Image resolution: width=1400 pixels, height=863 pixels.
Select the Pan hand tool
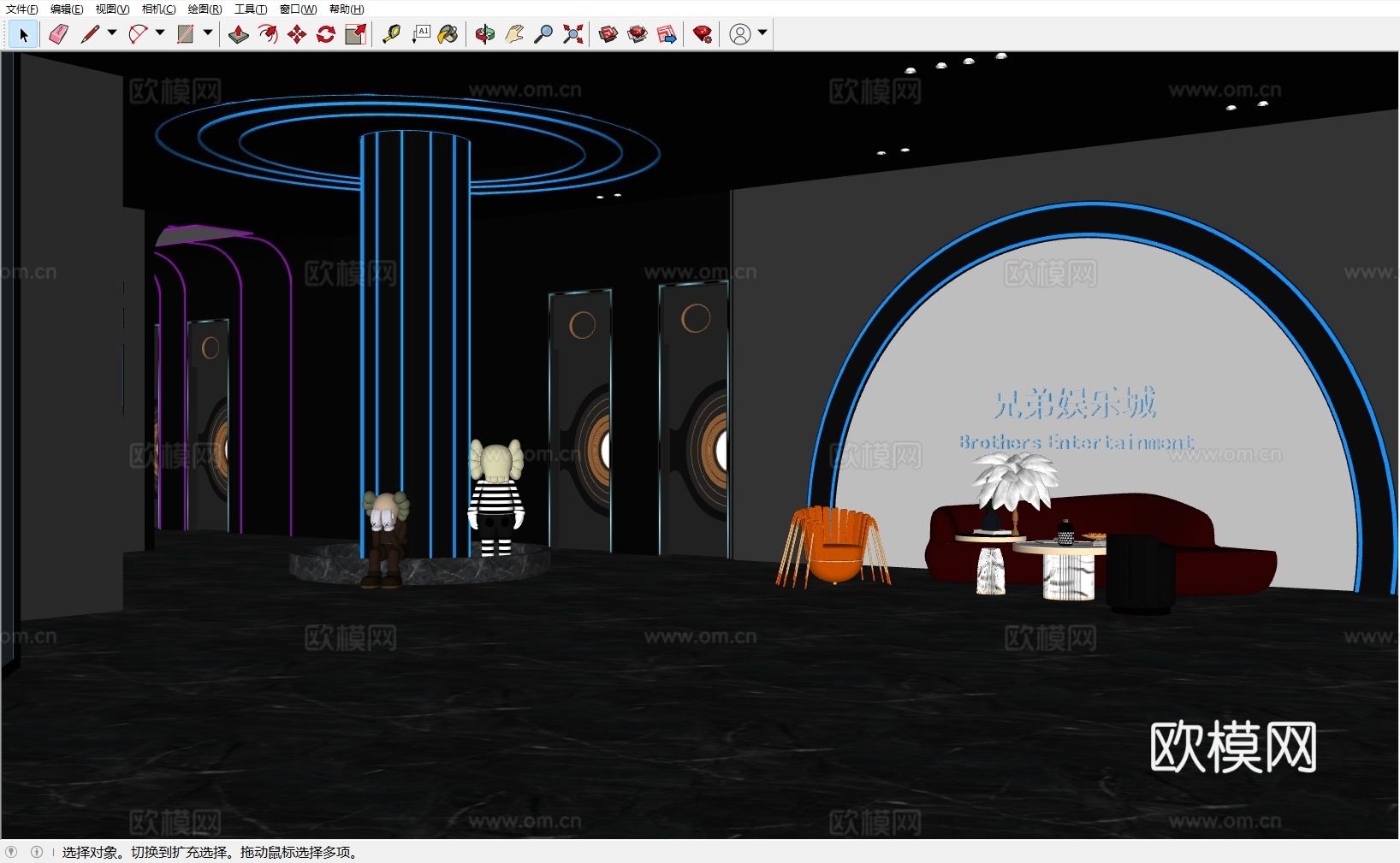pyautogui.click(x=514, y=34)
